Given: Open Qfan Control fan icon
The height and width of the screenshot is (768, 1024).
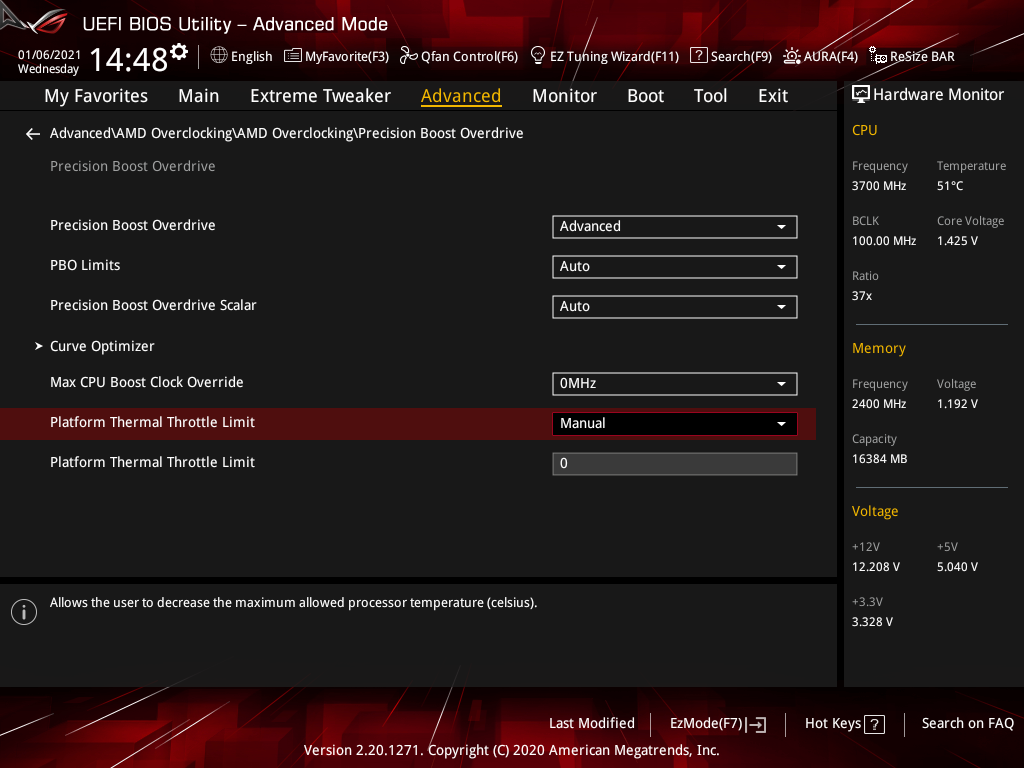Looking at the screenshot, I should pyautogui.click(x=408, y=56).
